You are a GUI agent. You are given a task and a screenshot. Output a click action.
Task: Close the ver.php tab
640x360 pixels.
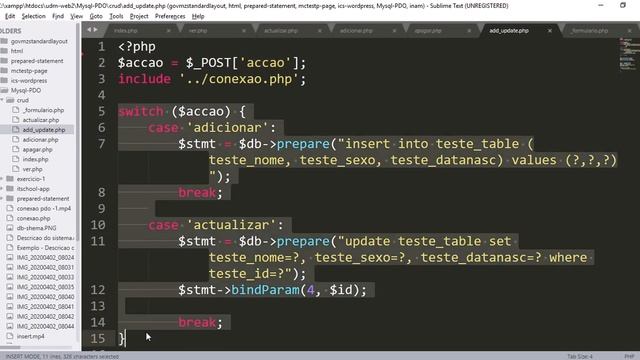(x=244, y=31)
